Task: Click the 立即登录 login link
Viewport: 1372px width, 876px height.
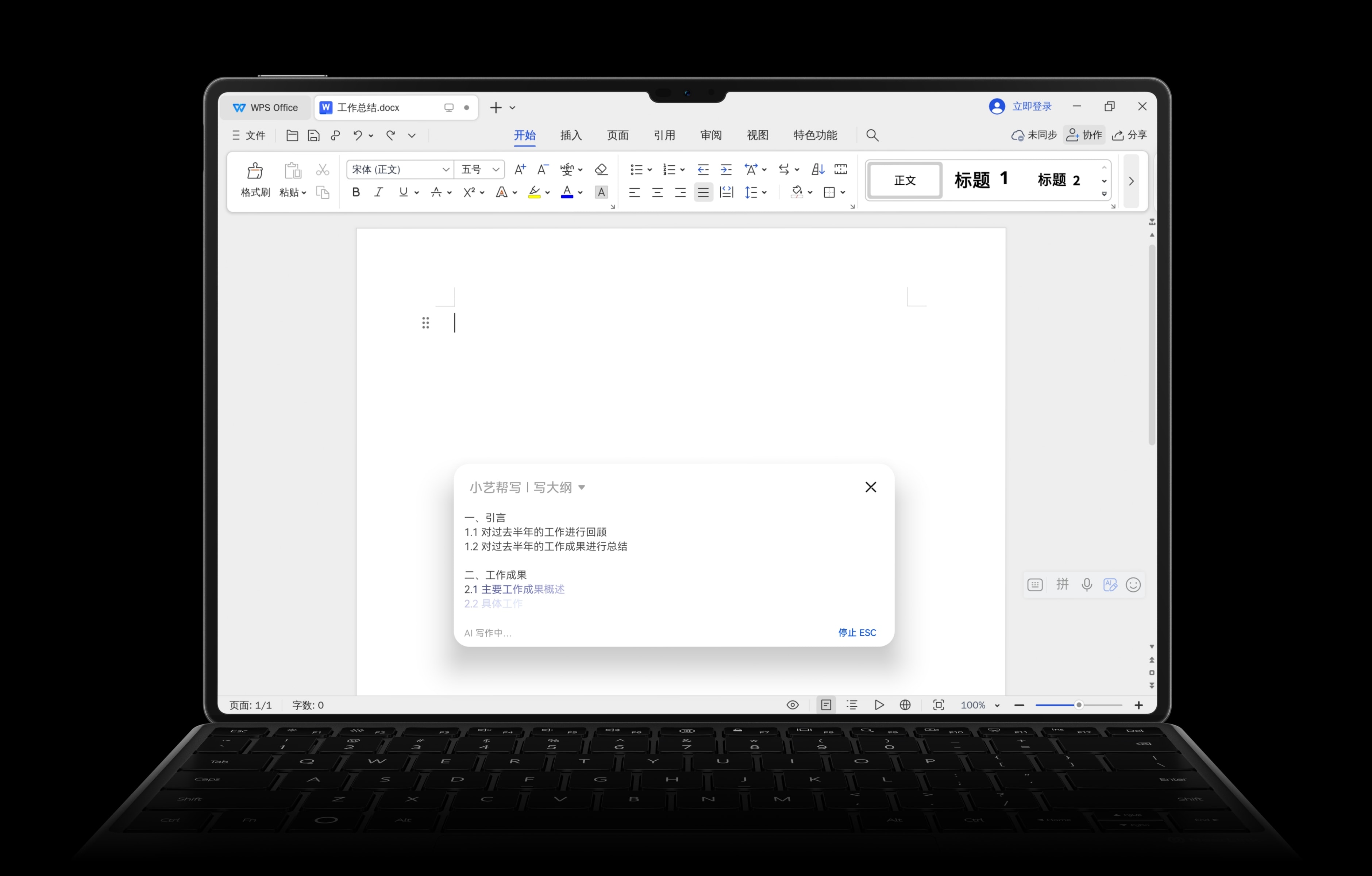Action: click(1031, 107)
